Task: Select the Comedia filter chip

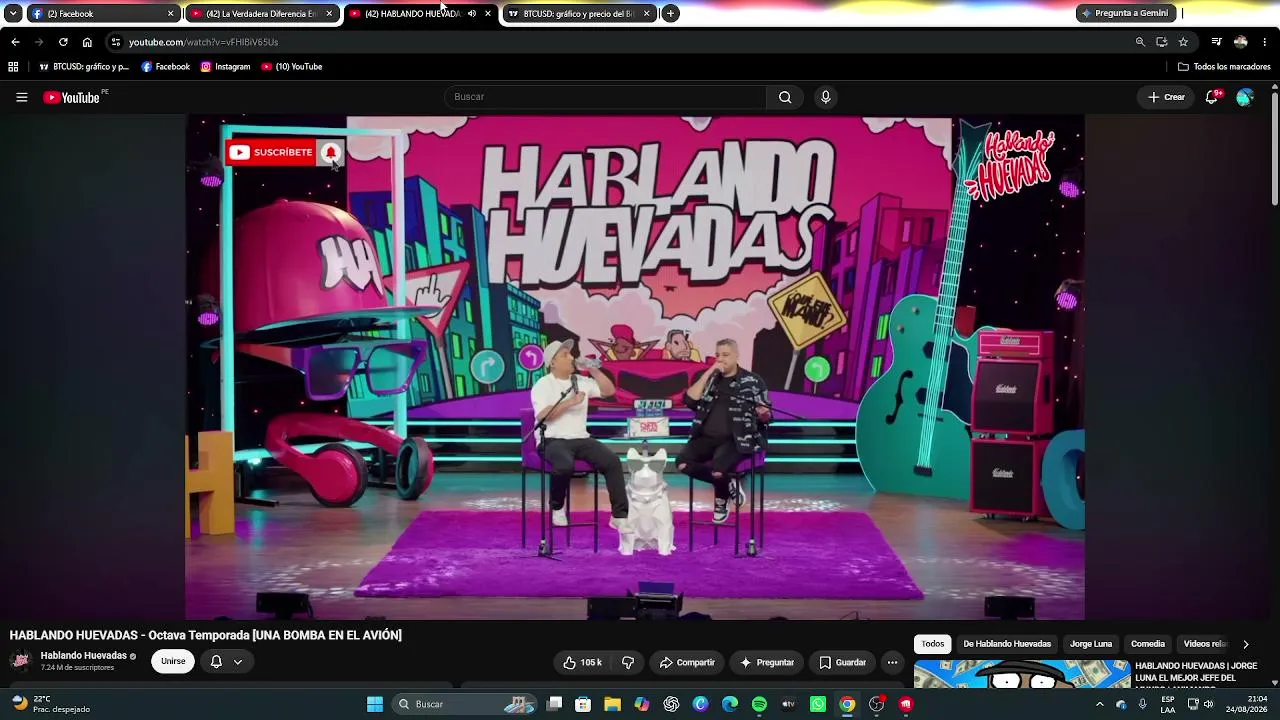Action: 1148,644
